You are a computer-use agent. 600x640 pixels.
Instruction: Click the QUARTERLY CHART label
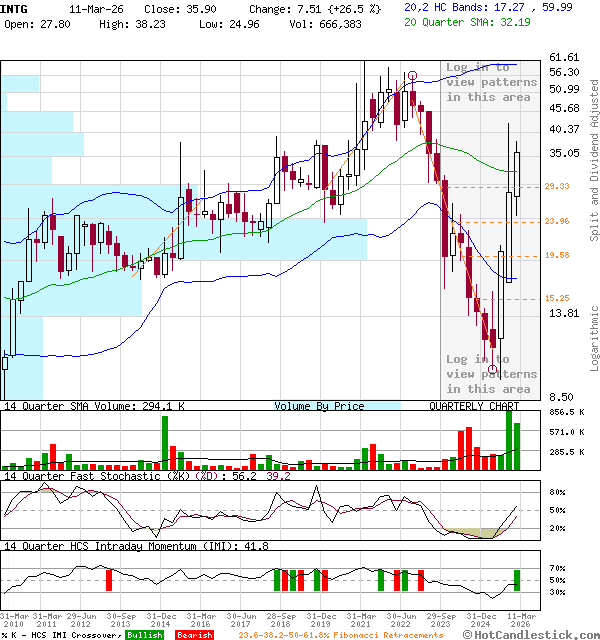coord(474,407)
